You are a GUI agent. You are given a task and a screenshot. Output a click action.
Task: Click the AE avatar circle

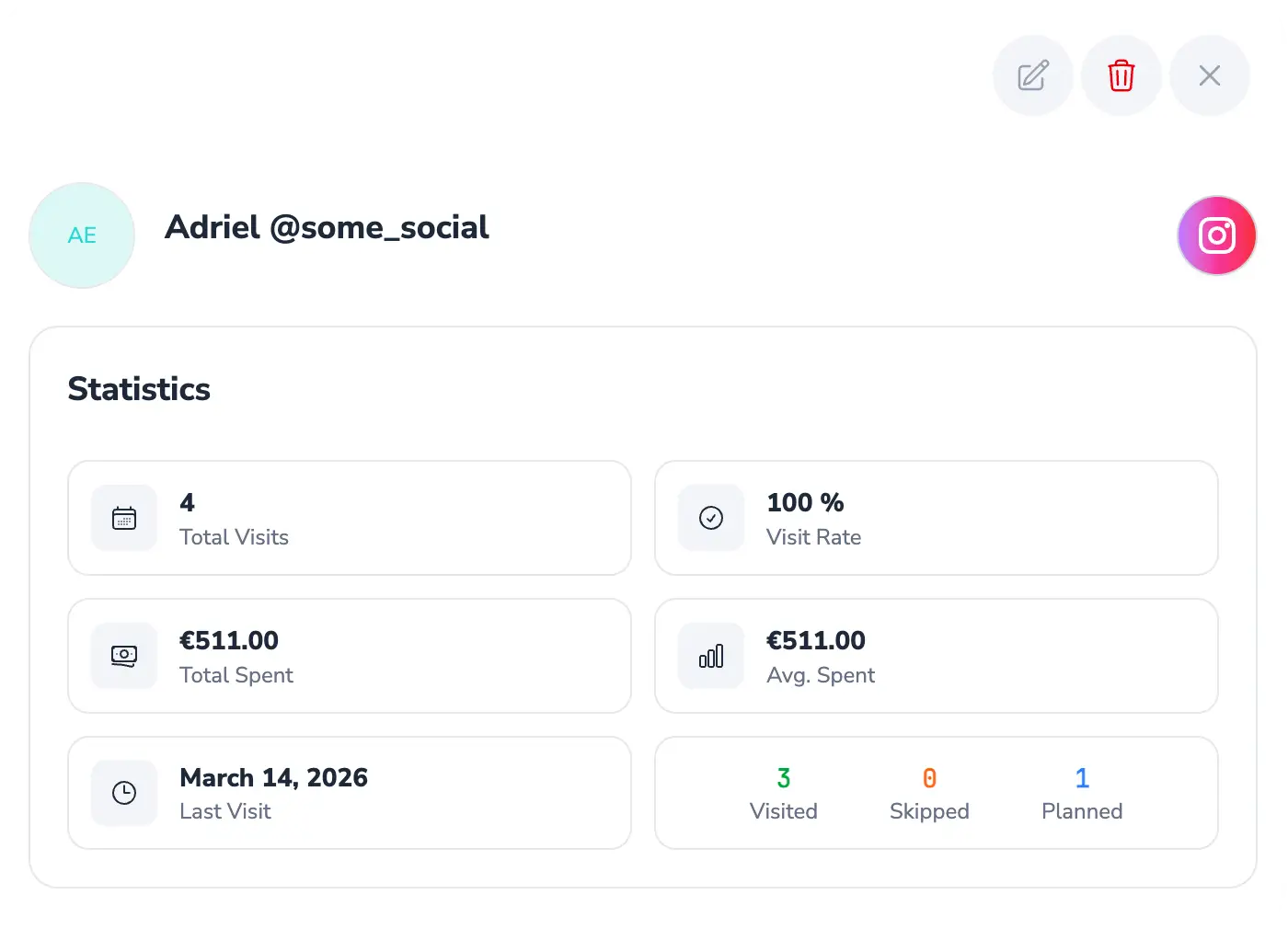(x=82, y=235)
